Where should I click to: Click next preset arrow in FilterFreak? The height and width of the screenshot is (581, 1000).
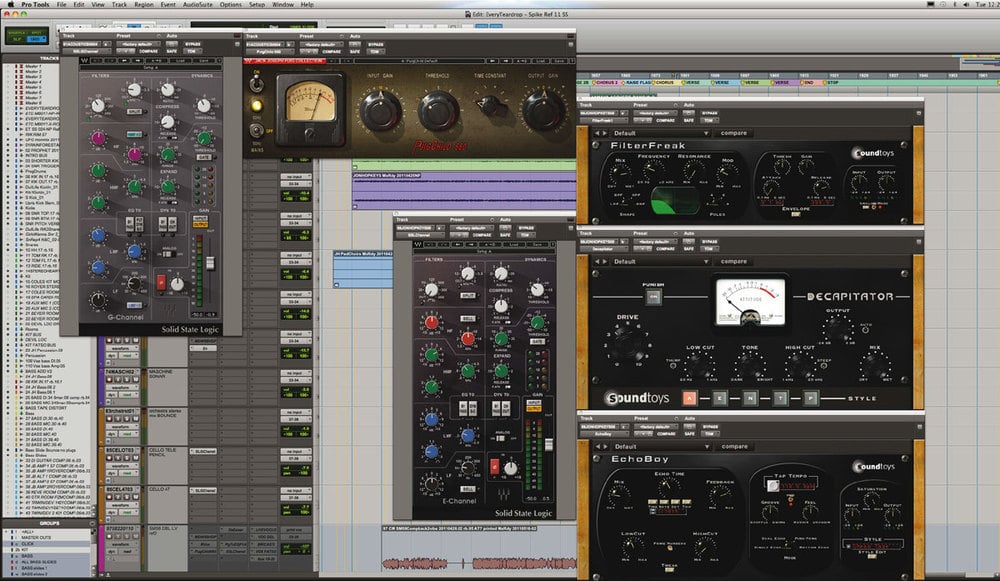point(605,133)
